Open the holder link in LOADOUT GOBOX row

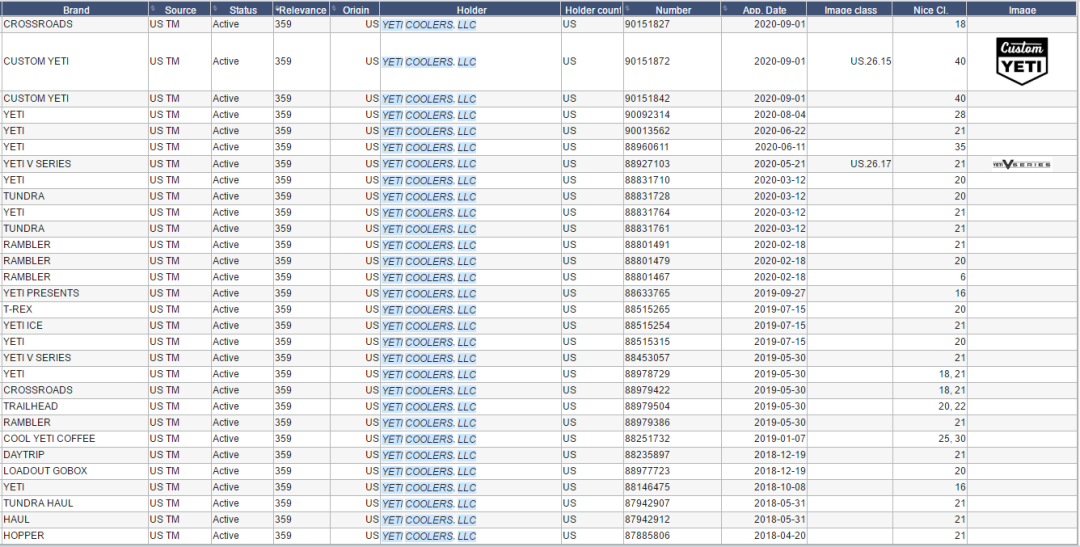429,471
